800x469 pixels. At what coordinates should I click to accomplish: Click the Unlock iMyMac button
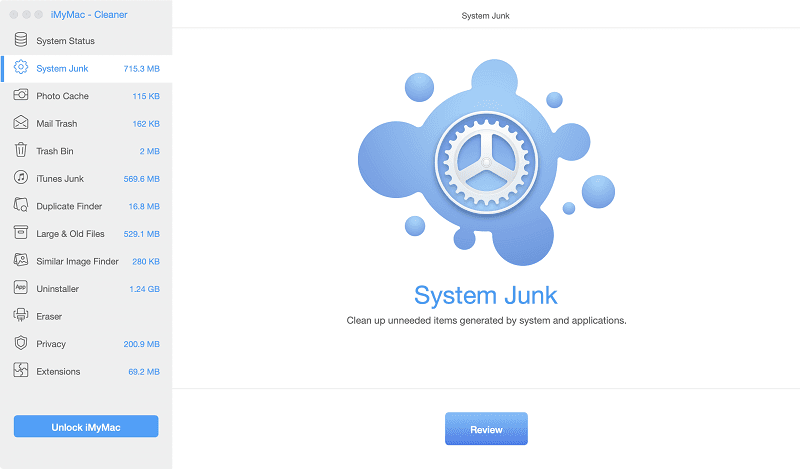[86, 427]
